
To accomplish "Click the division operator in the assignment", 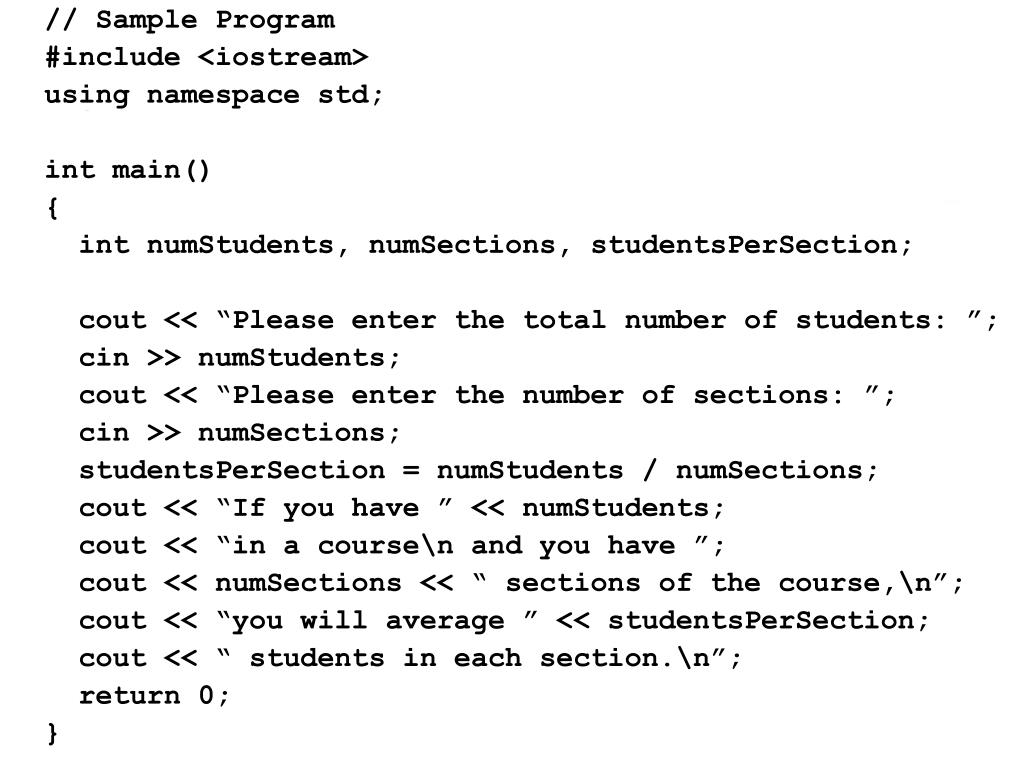I will click(x=649, y=470).
